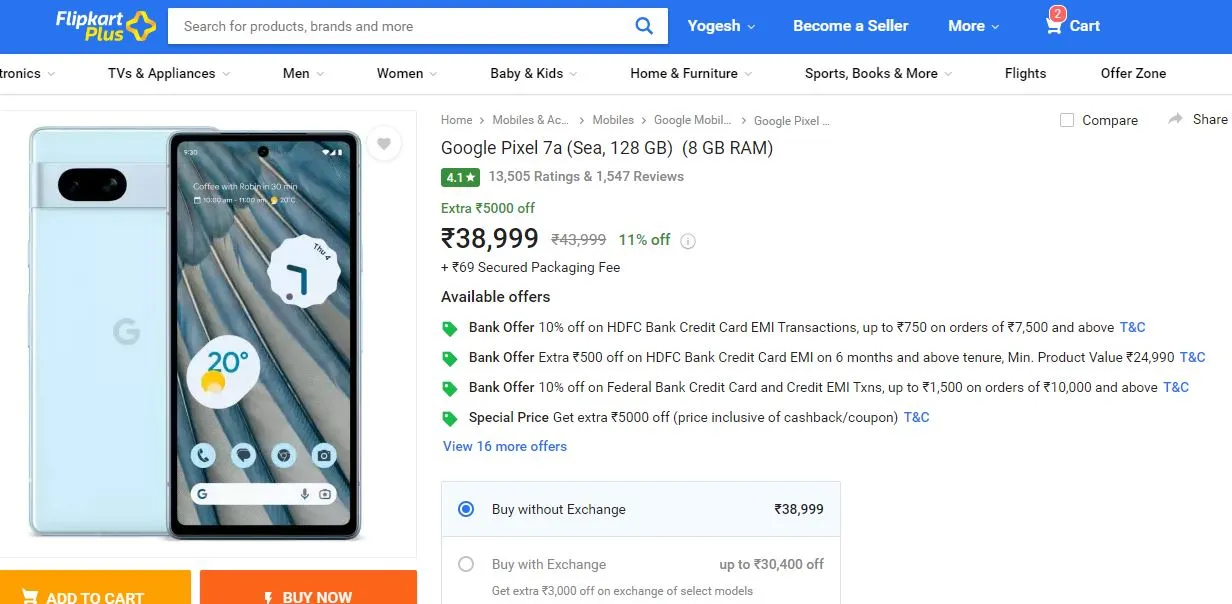This screenshot has width=1232, height=604.
Task: Click the search magnifier icon
Action: click(x=644, y=26)
